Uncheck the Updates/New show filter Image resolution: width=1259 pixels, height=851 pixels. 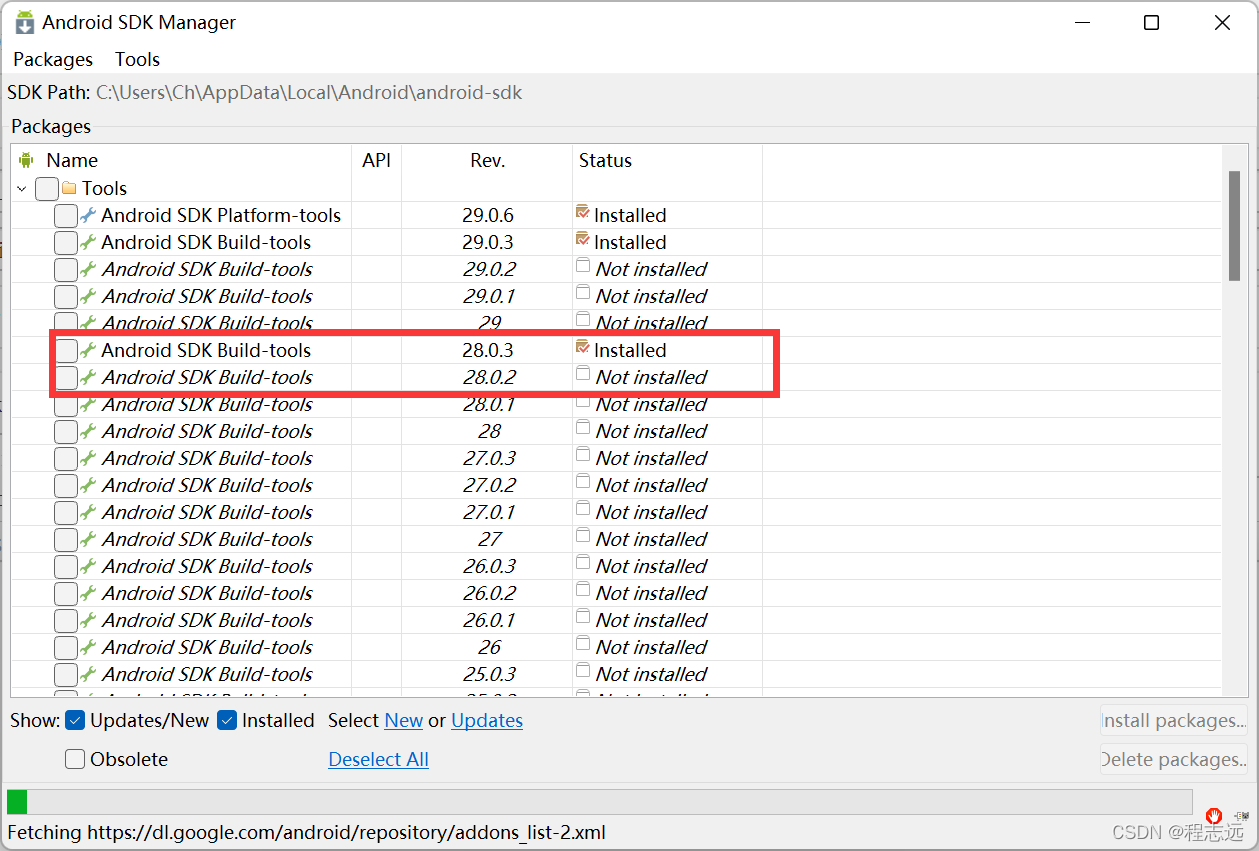click(x=75, y=720)
